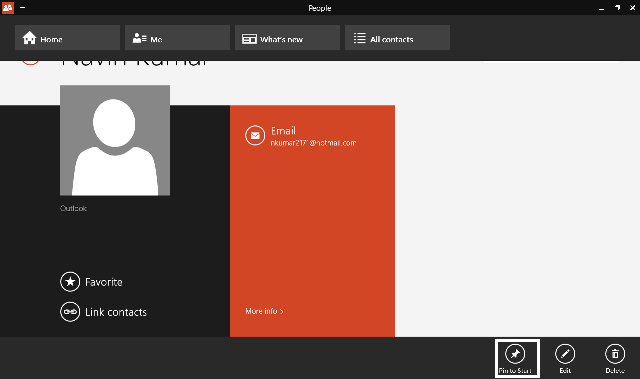Image resolution: width=640 pixels, height=379 pixels.
Task: Close the People window
Action: (x=632, y=8)
